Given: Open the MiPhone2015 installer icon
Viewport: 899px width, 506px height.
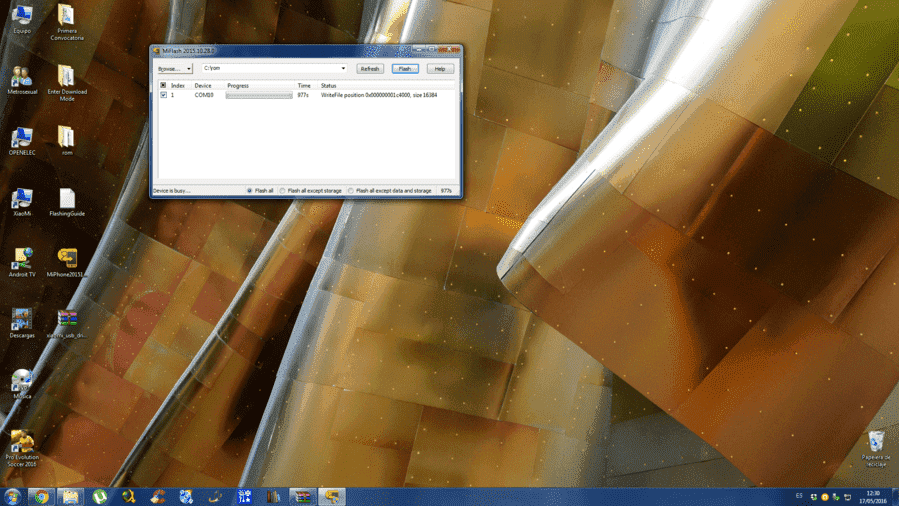Looking at the screenshot, I should click(67, 263).
